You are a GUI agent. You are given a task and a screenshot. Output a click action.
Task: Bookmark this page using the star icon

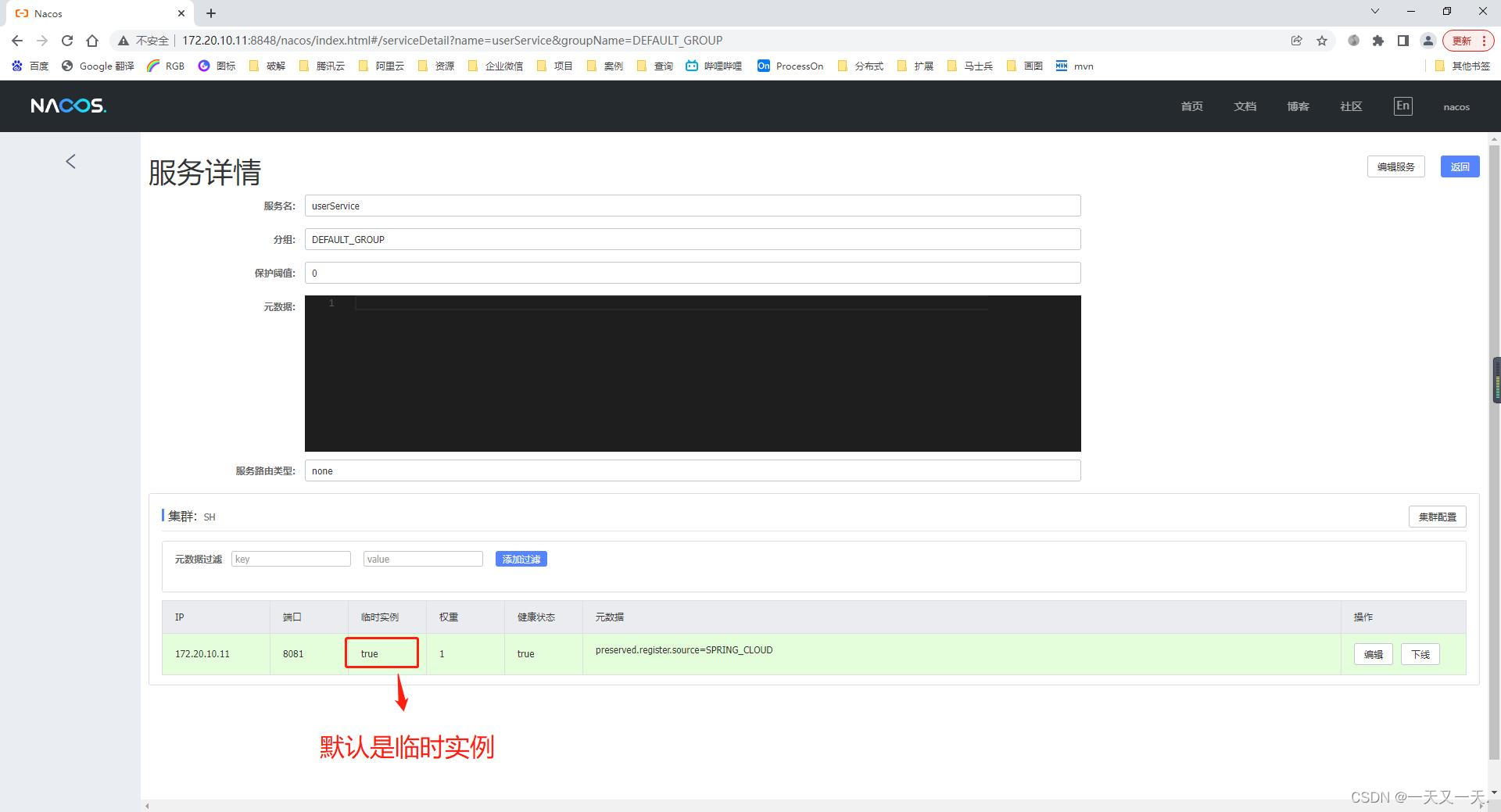click(1322, 40)
